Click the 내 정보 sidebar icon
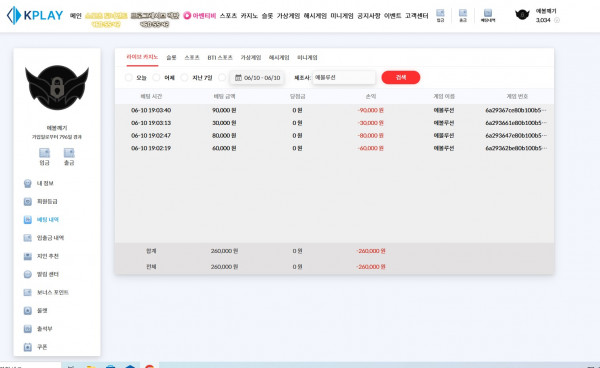Image resolution: width=600 pixels, height=368 pixels. 28,183
